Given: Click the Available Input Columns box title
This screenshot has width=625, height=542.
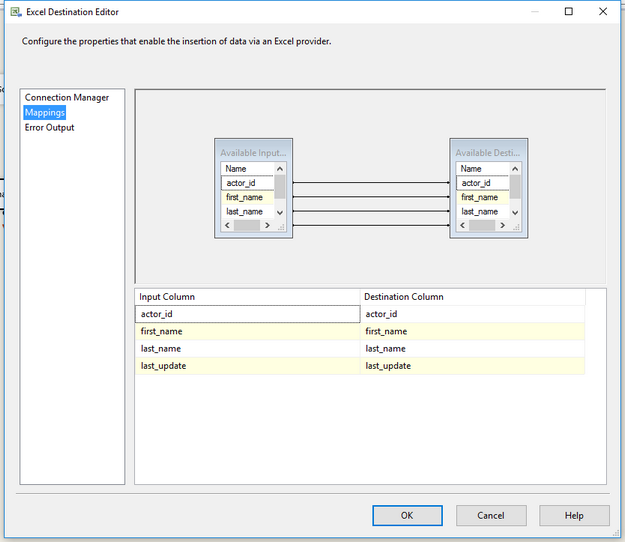Looking at the screenshot, I should pos(253,153).
